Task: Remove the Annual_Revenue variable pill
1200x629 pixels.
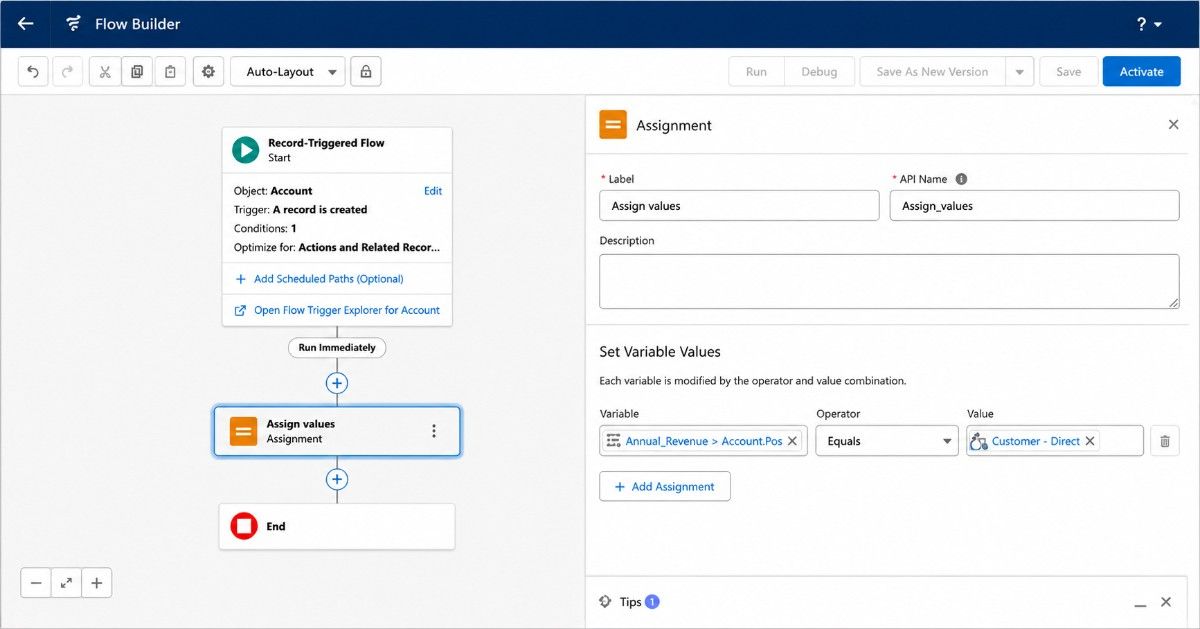Action: pyautogui.click(x=792, y=441)
